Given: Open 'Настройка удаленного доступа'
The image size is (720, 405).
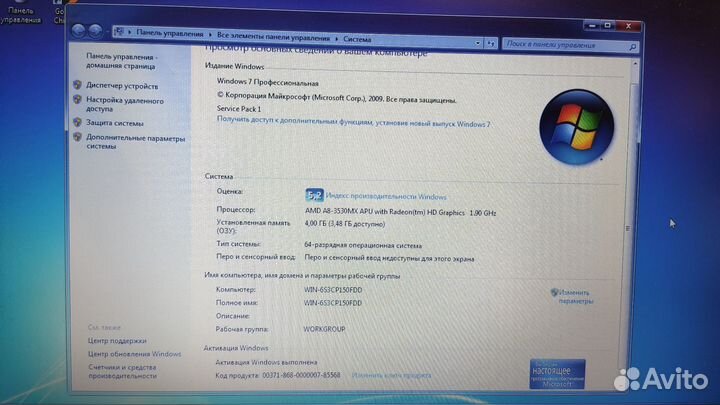Looking at the screenshot, I should pos(124,105).
